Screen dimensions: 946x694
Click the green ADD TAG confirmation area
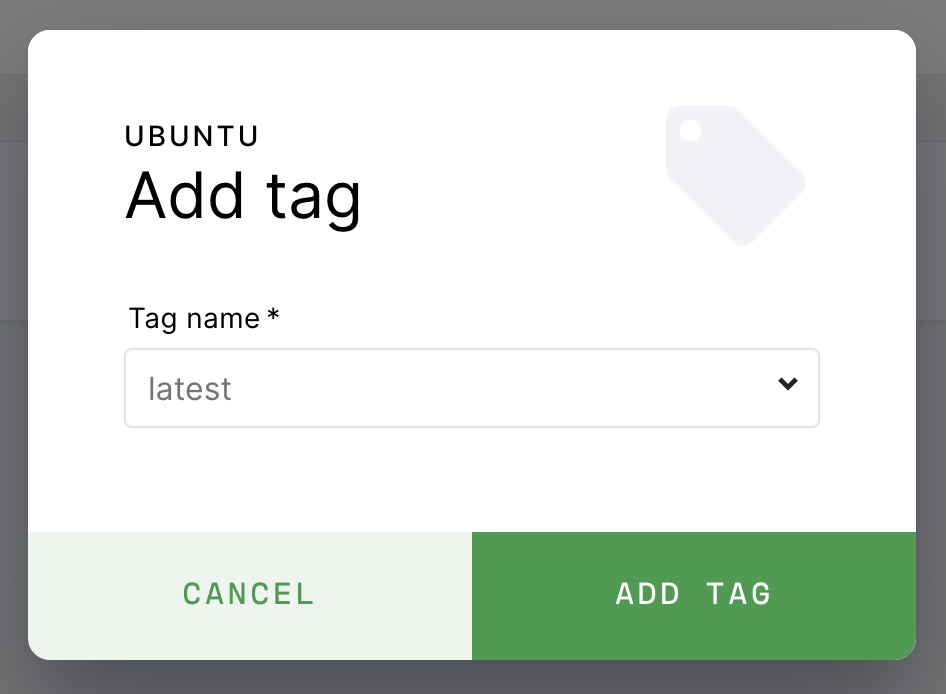[693, 594]
